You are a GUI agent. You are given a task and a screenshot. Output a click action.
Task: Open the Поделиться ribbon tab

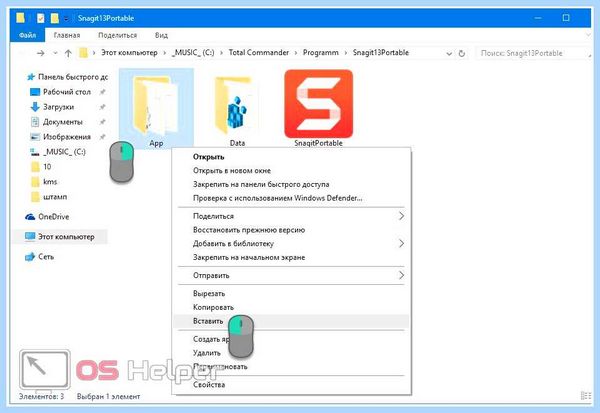coord(117,35)
